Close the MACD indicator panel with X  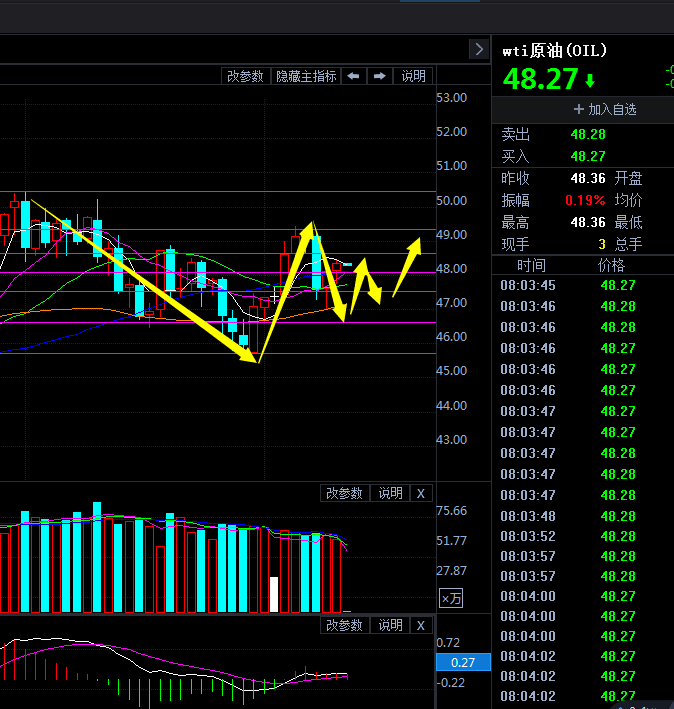click(421, 625)
